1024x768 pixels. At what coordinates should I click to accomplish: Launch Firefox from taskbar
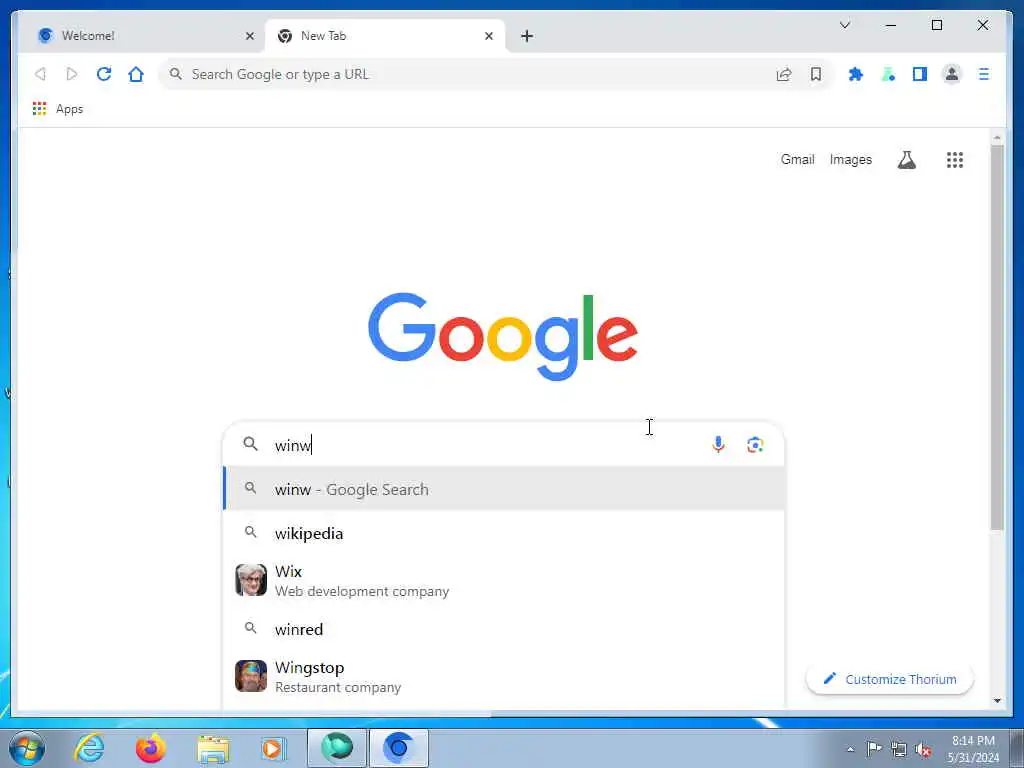pyautogui.click(x=150, y=748)
